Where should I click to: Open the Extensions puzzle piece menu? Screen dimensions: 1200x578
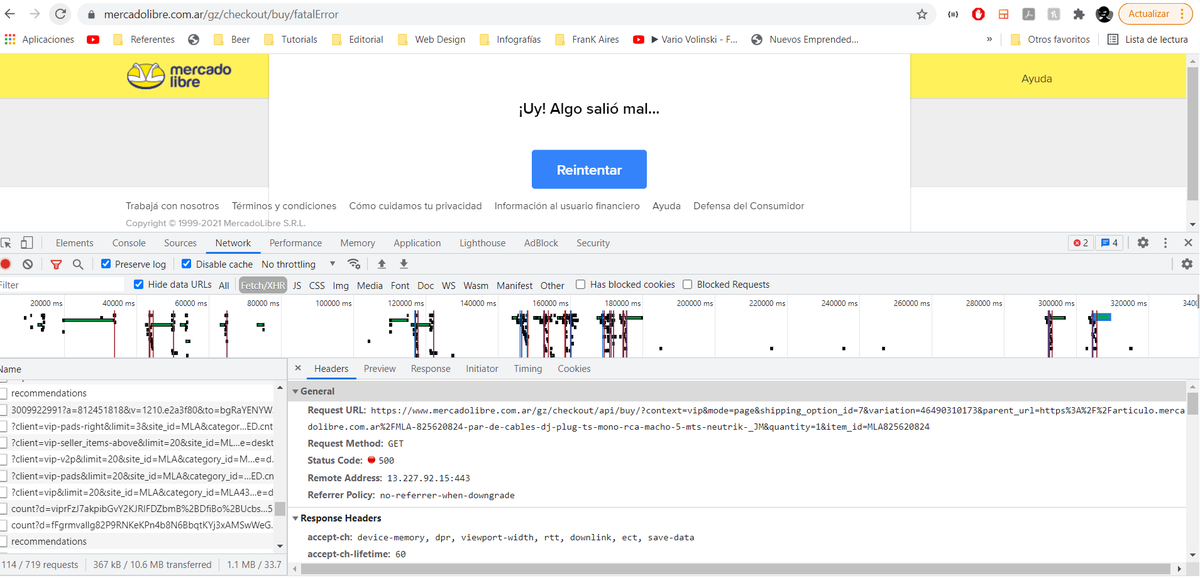point(1079,14)
